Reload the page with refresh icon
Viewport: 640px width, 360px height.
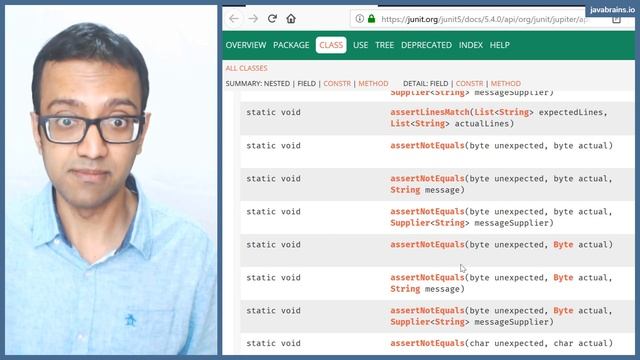coord(272,19)
